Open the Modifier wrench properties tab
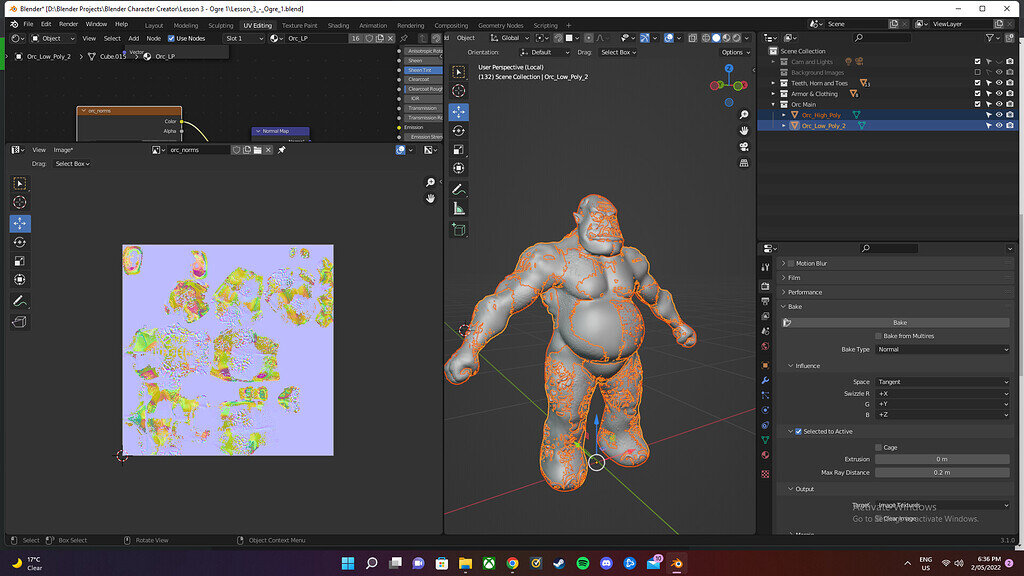1024x576 pixels. [x=765, y=380]
